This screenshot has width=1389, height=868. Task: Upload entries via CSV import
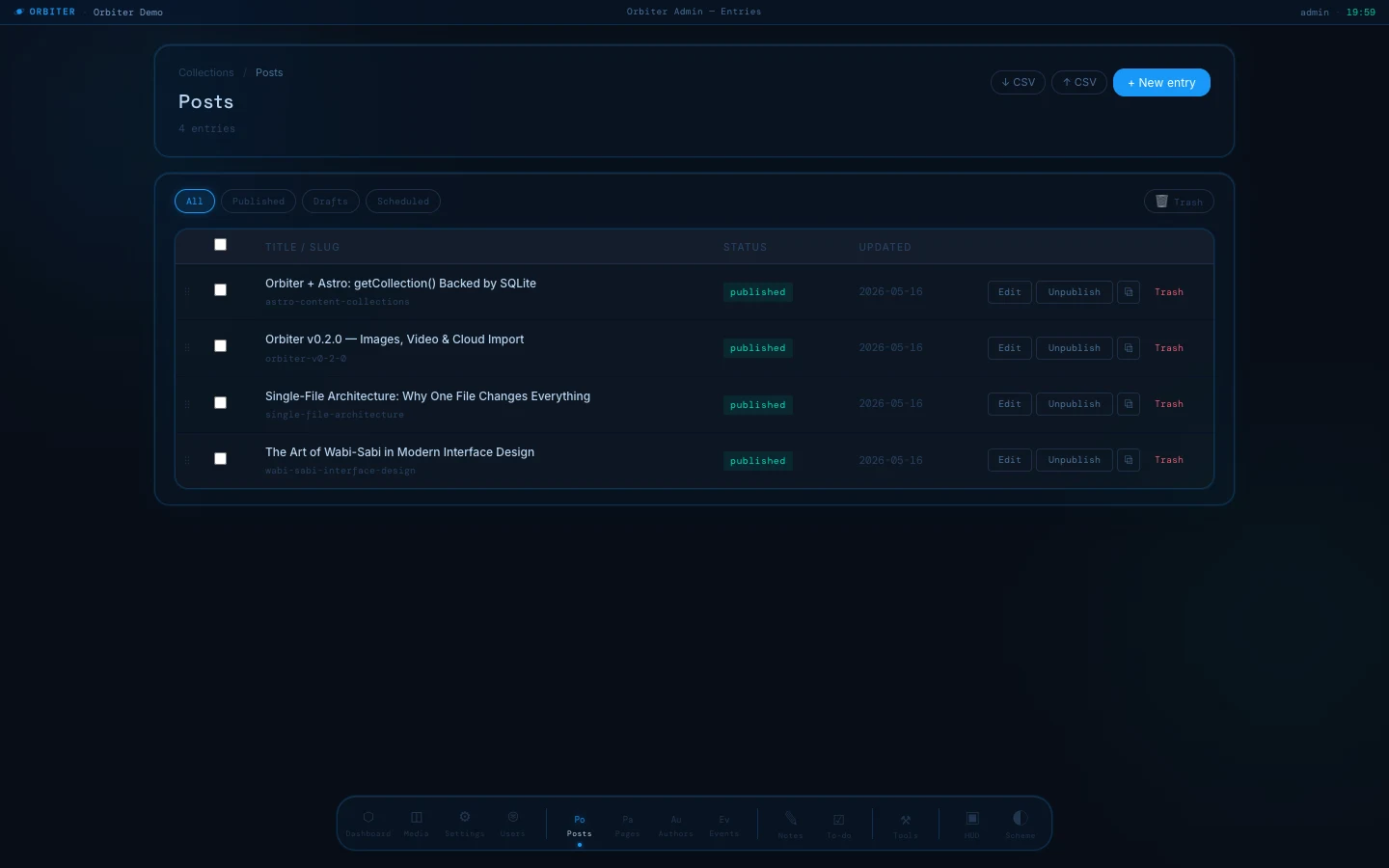point(1079,83)
